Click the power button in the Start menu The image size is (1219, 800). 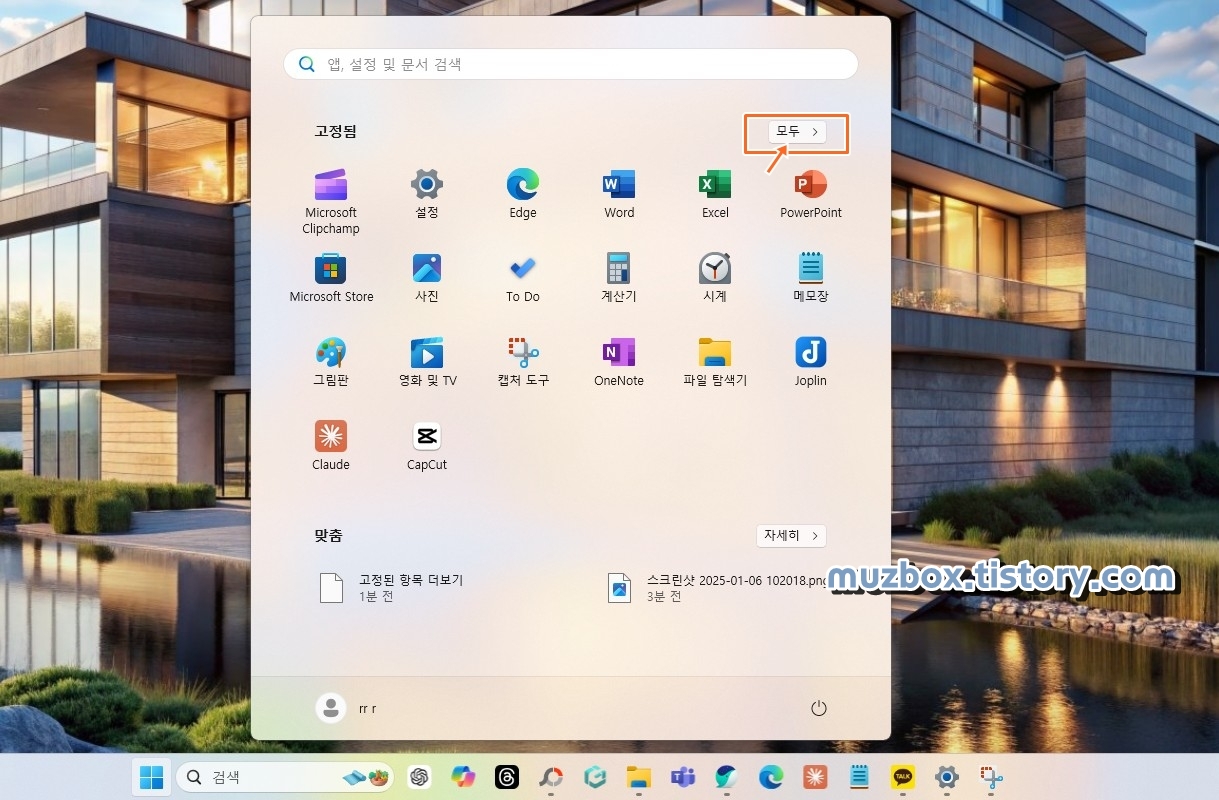[x=819, y=707]
